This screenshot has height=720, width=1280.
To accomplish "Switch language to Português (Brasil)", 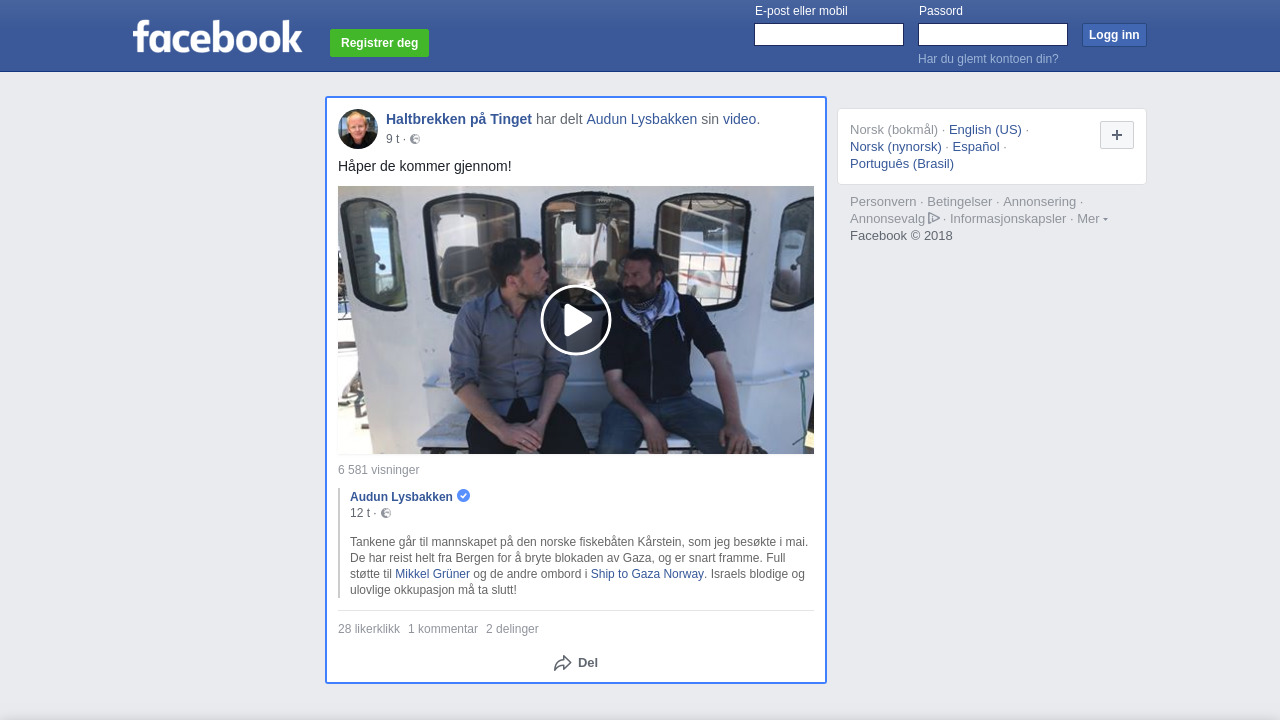I will click(x=902, y=164).
